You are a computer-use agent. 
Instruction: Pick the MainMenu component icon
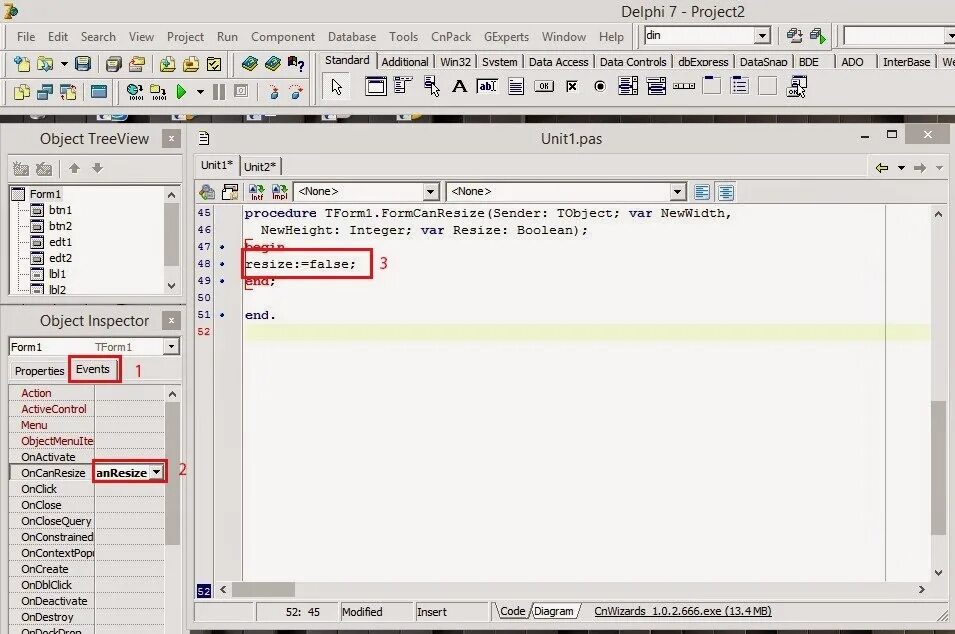coord(403,86)
